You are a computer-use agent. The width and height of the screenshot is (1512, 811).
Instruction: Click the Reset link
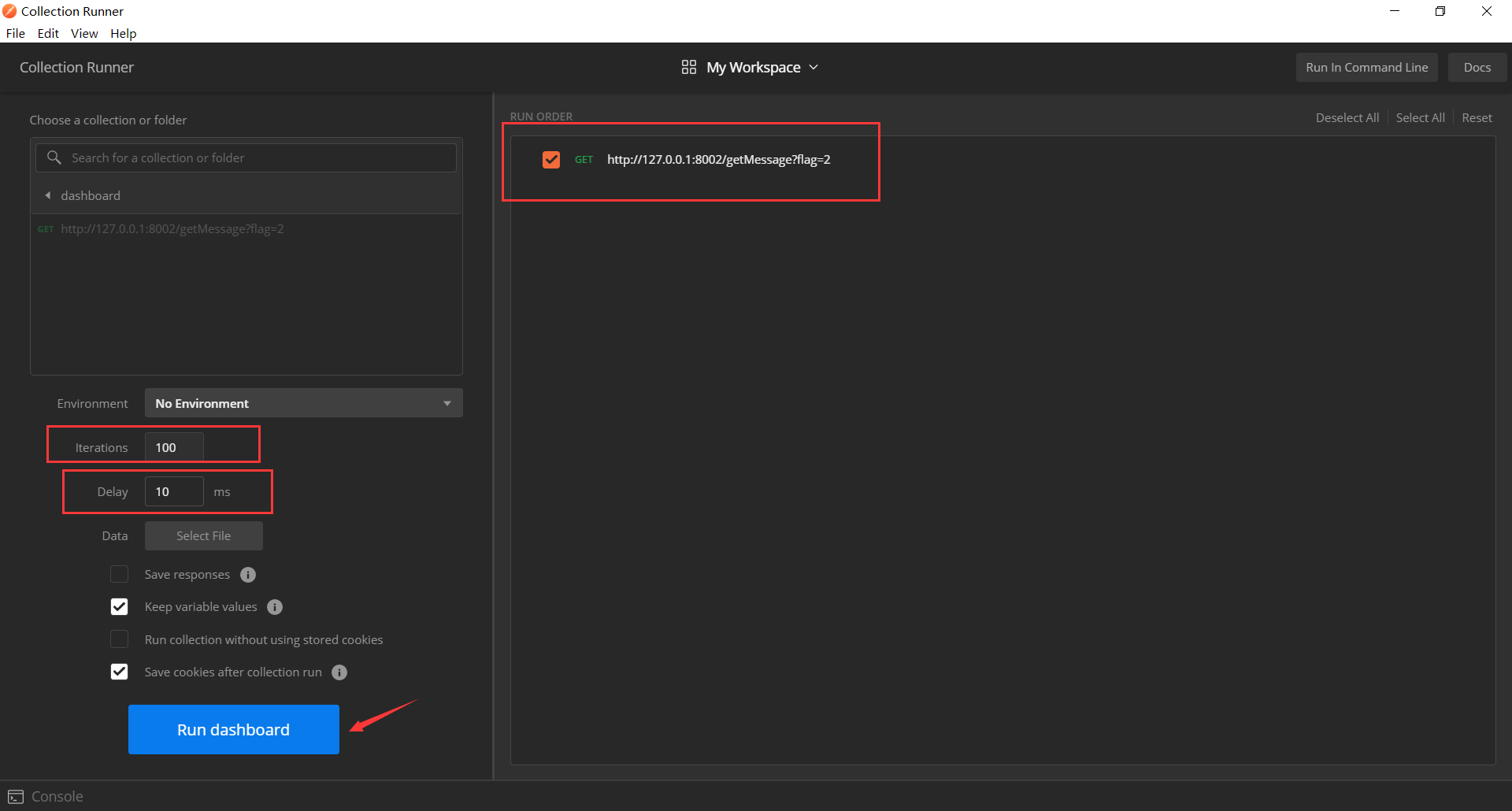(1477, 117)
